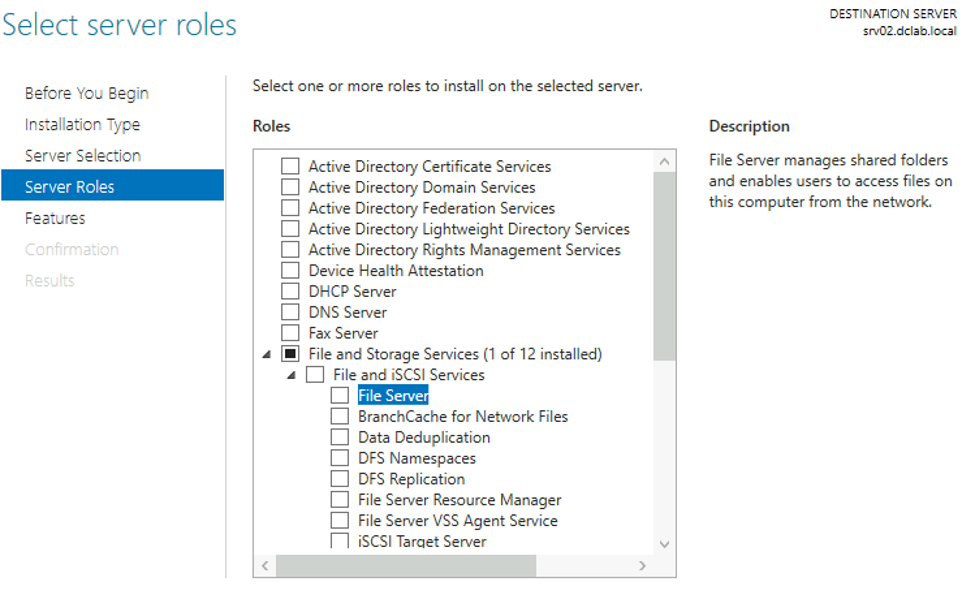
Task: Open the Installation Type step
Action: [x=82, y=125]
